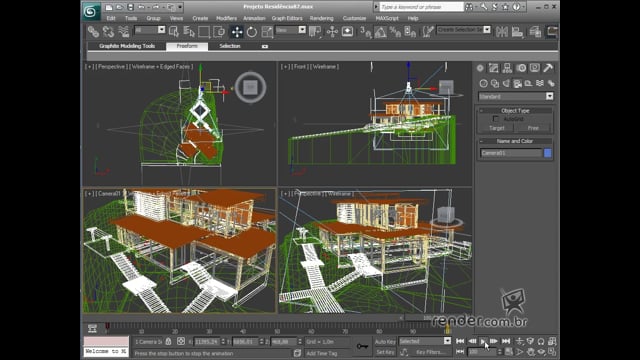Screen dimensions: 640x360
Task: Open the Create Selection Set dropdown
Action: [x=487, y=30]
